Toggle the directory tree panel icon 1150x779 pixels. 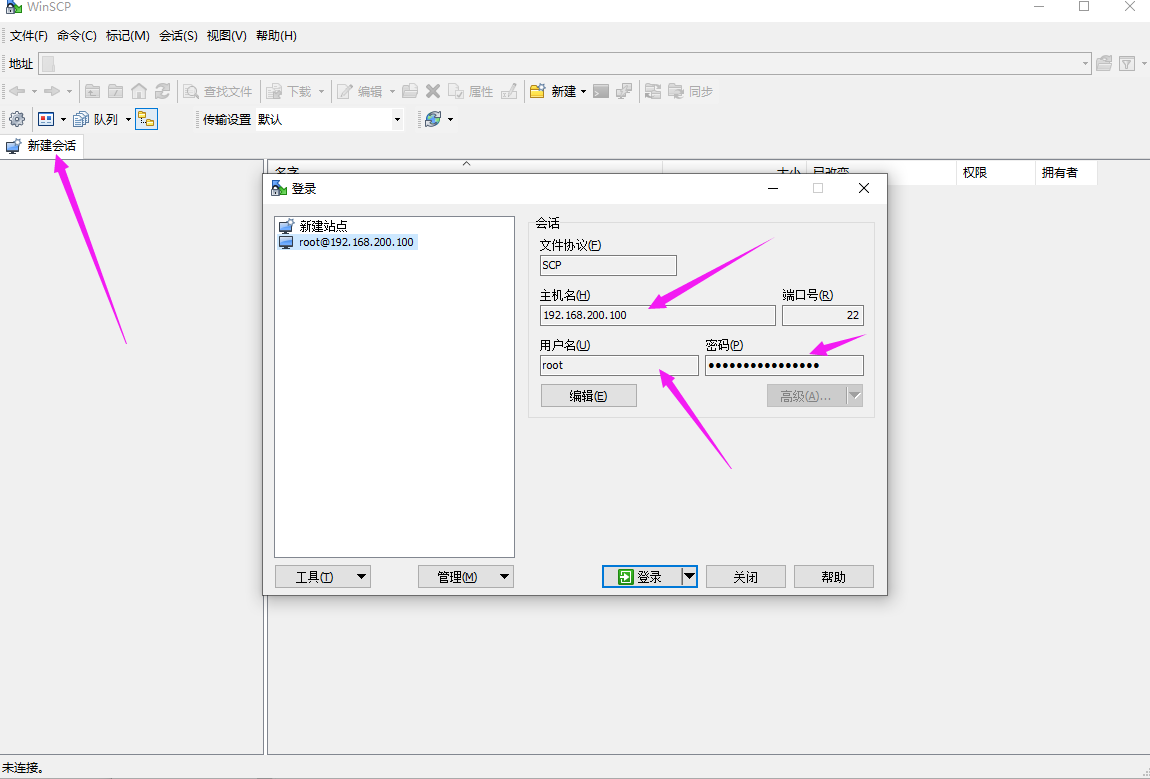[x=147, y=119]
